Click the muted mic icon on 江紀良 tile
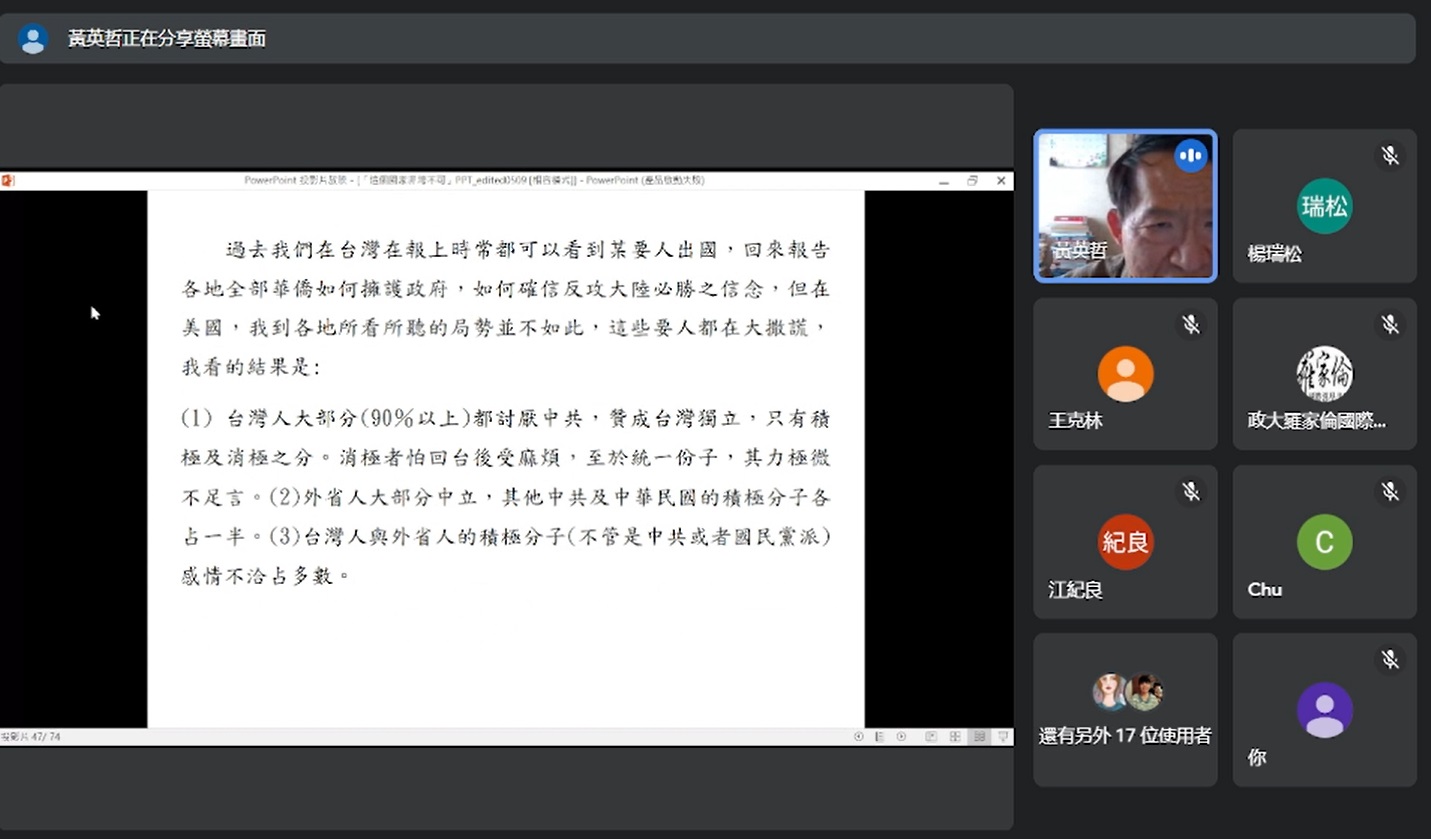 1190,491
